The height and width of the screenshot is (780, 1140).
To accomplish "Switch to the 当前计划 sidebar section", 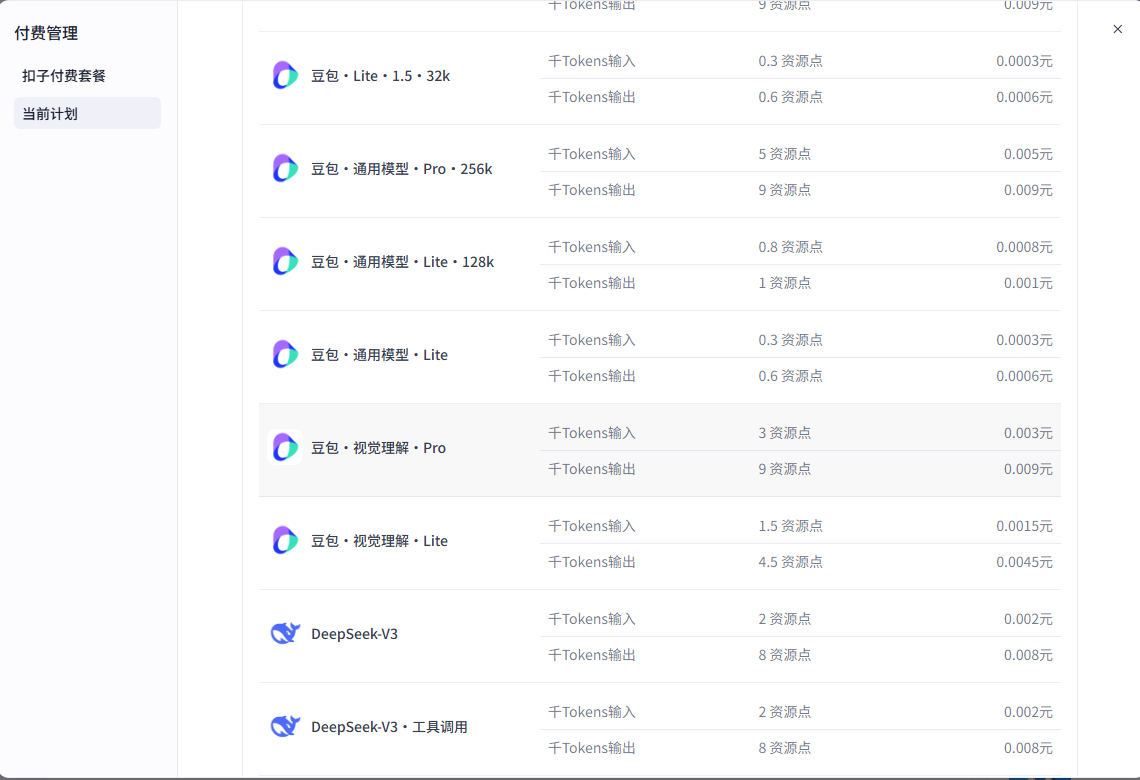I will coord(87,113).
